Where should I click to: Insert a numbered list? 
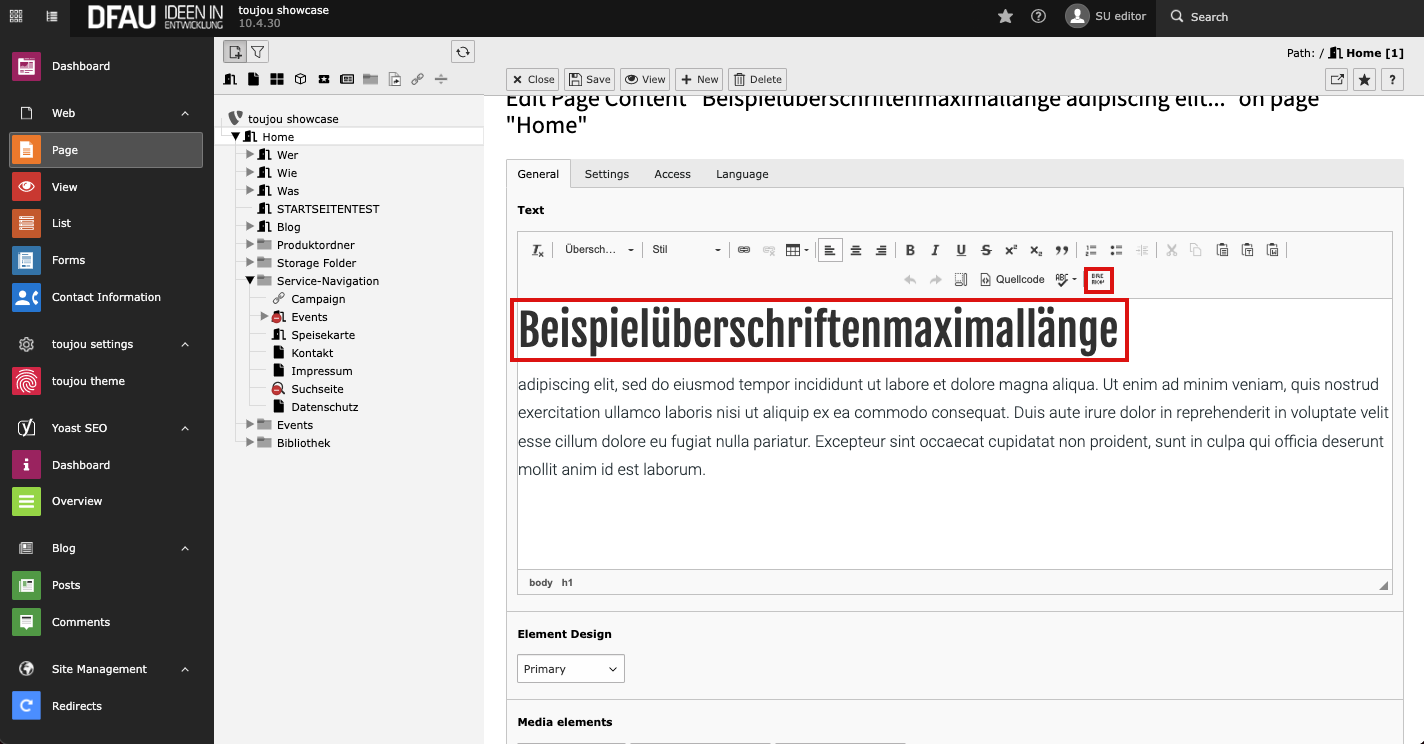pyautogui.click(x=1091, y=251)
